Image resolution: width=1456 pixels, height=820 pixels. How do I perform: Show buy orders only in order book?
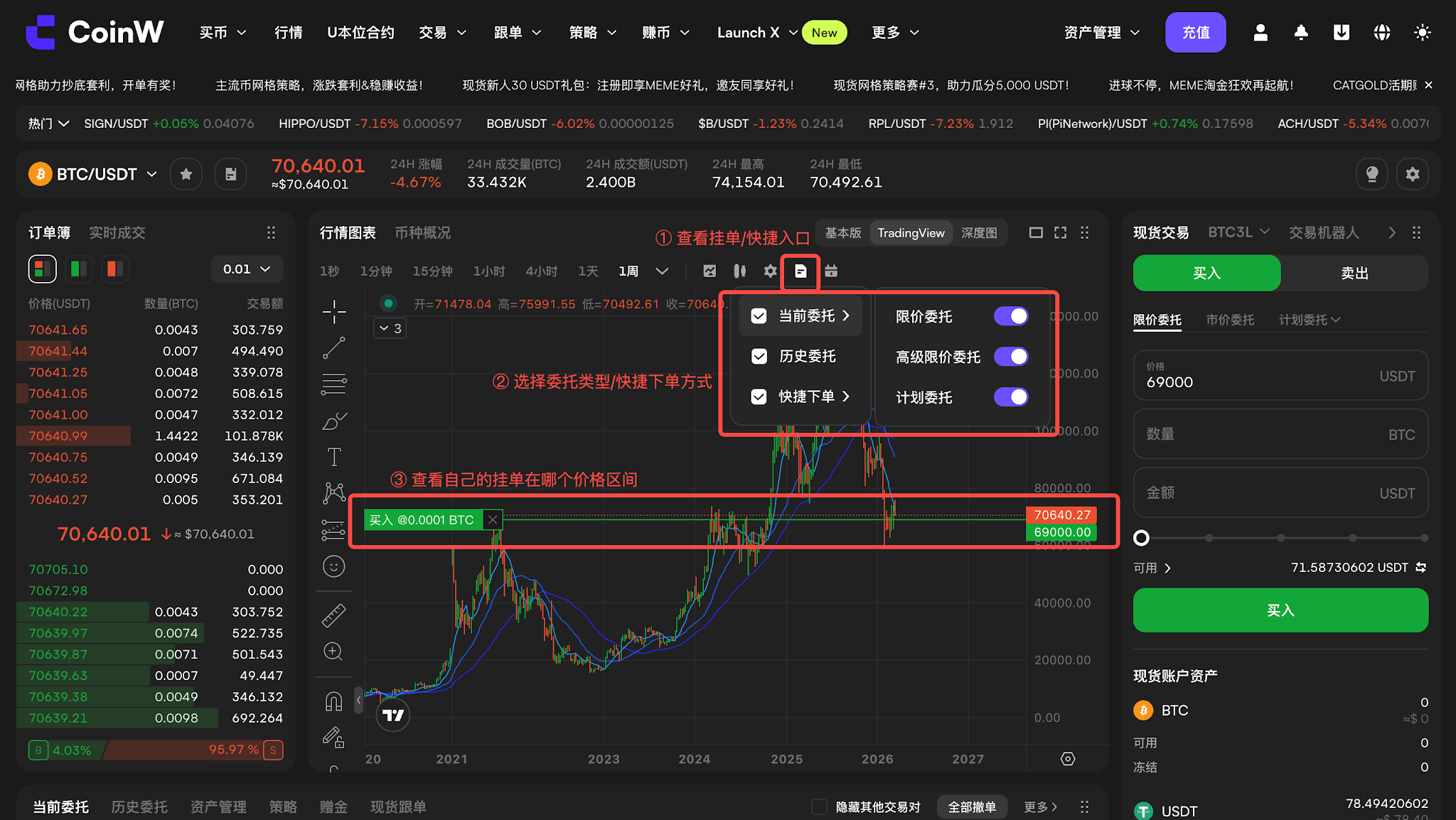click(79, 269)
